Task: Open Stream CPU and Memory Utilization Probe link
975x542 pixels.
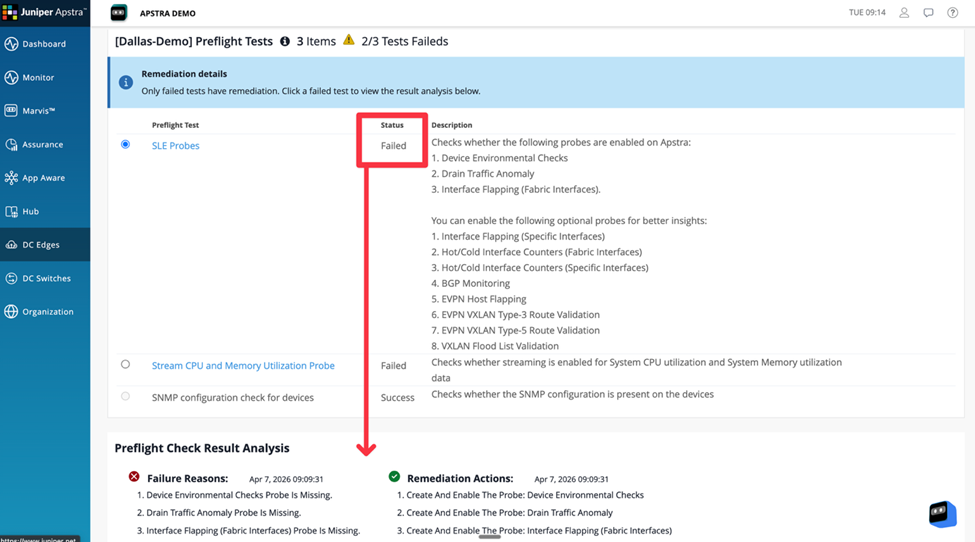Action: tap(243, 365)
